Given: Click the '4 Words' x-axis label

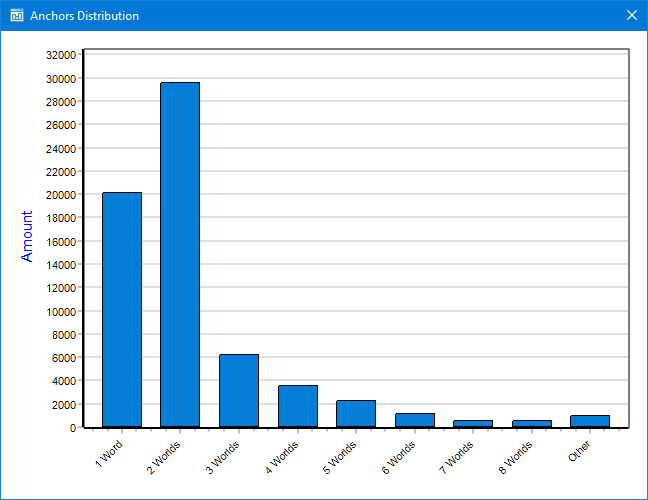Looking at the screenshot, I should click(281, 455).
